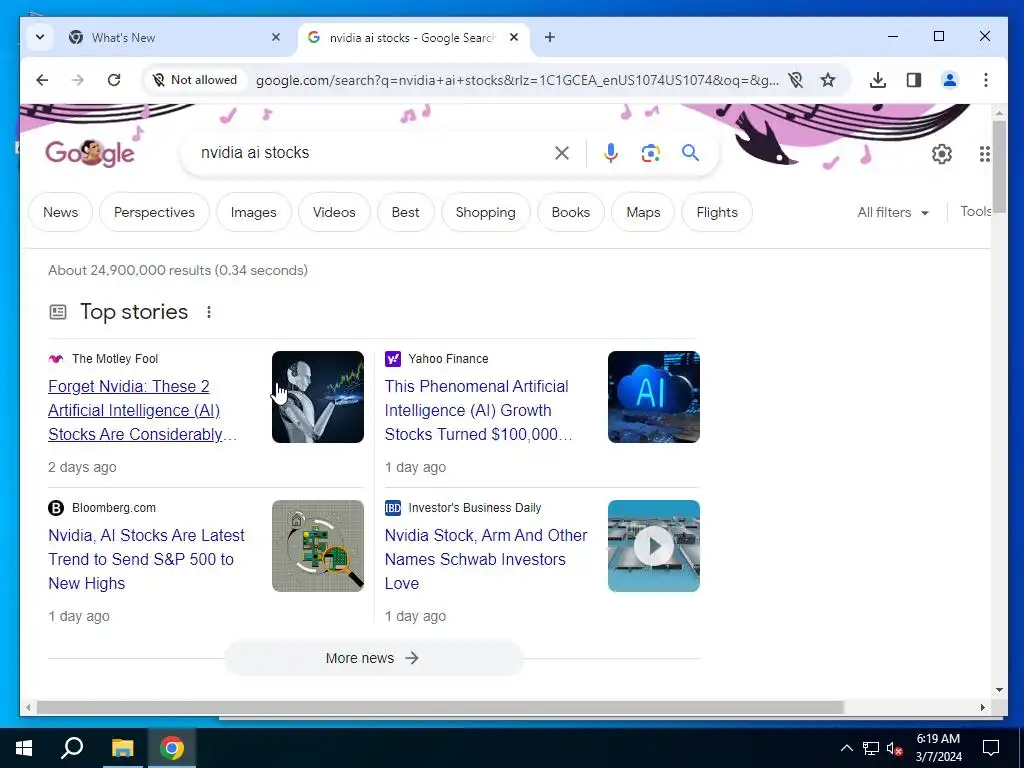Image resolution: width=1024 pixels, height=768 pixels.
Task: Toggle the Chrome side panel icon
Action: pyautogui.click(x=914, y=80)
